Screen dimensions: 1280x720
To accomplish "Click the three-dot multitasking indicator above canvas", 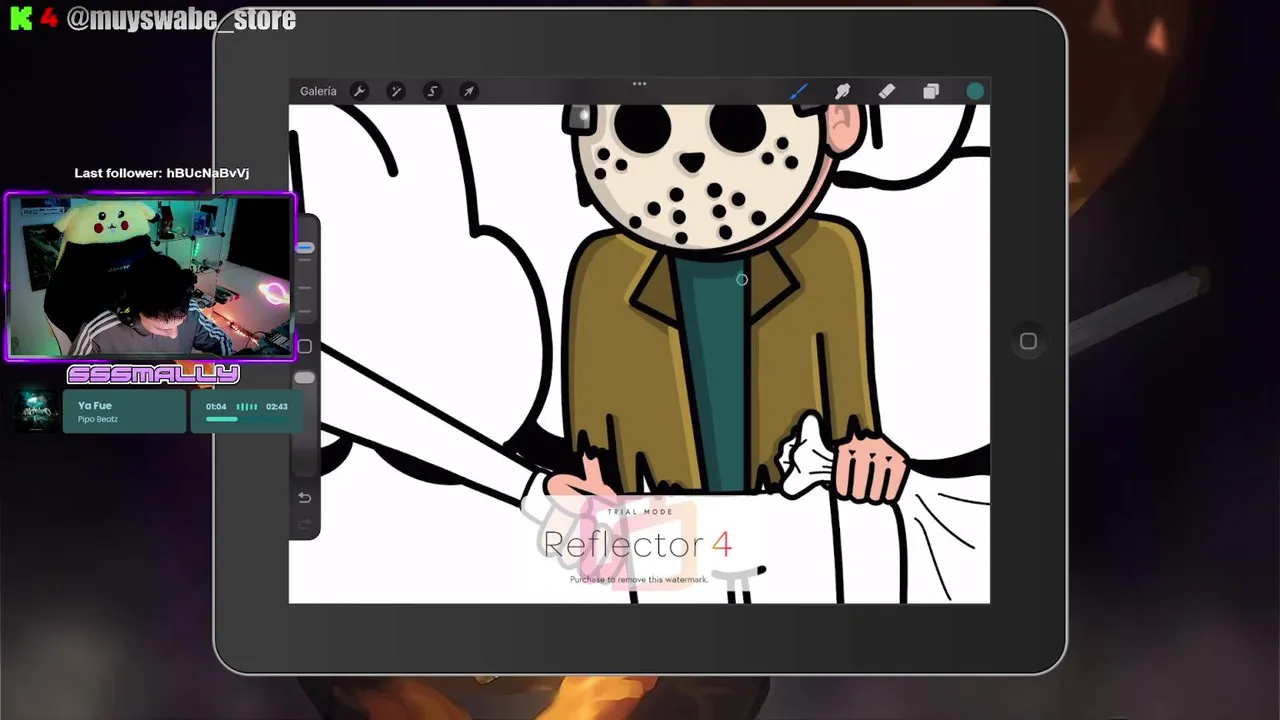I will 639,84.
